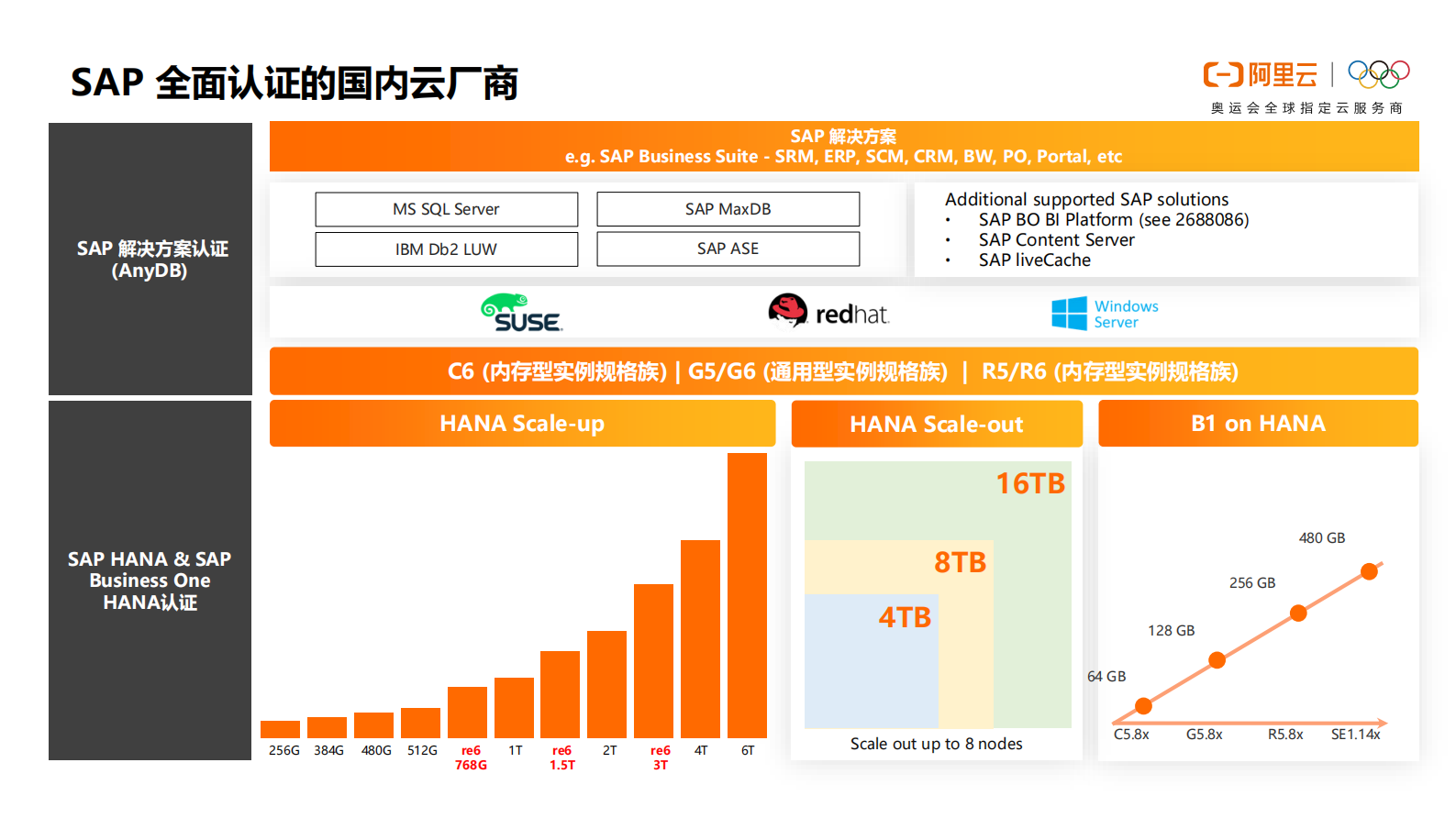This screenshot has height=818, width=1456.
Task: Click the re6 768G bar
Action: tap(467, 713)
